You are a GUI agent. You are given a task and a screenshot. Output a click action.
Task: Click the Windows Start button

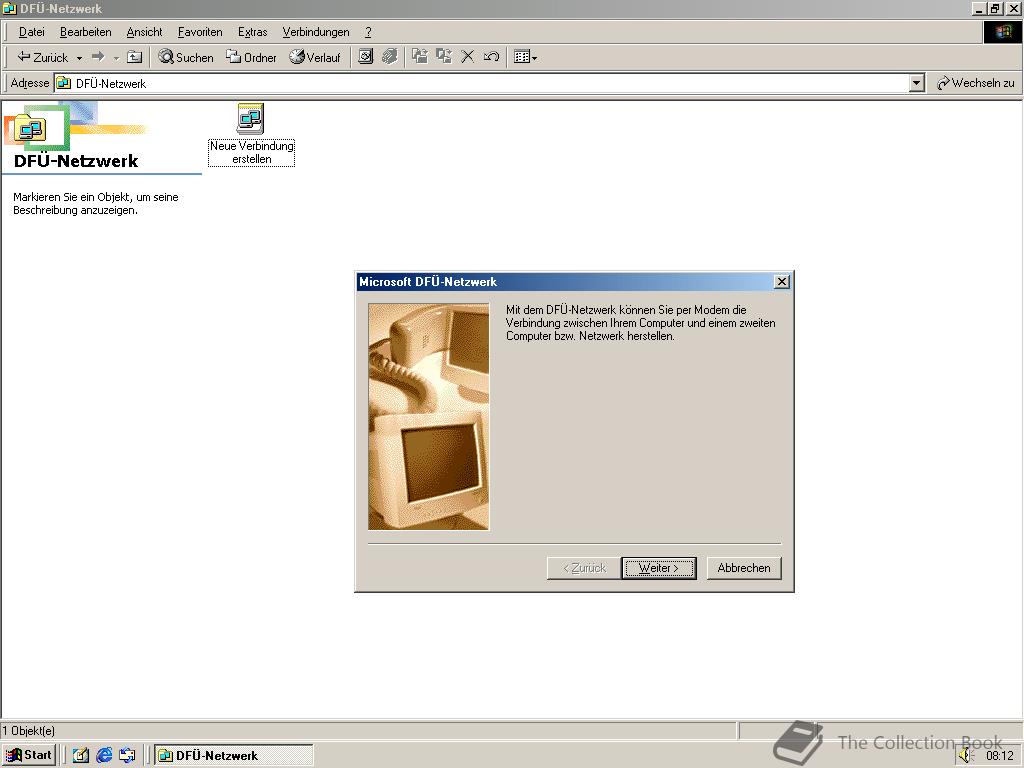click(x=29, y=755)
